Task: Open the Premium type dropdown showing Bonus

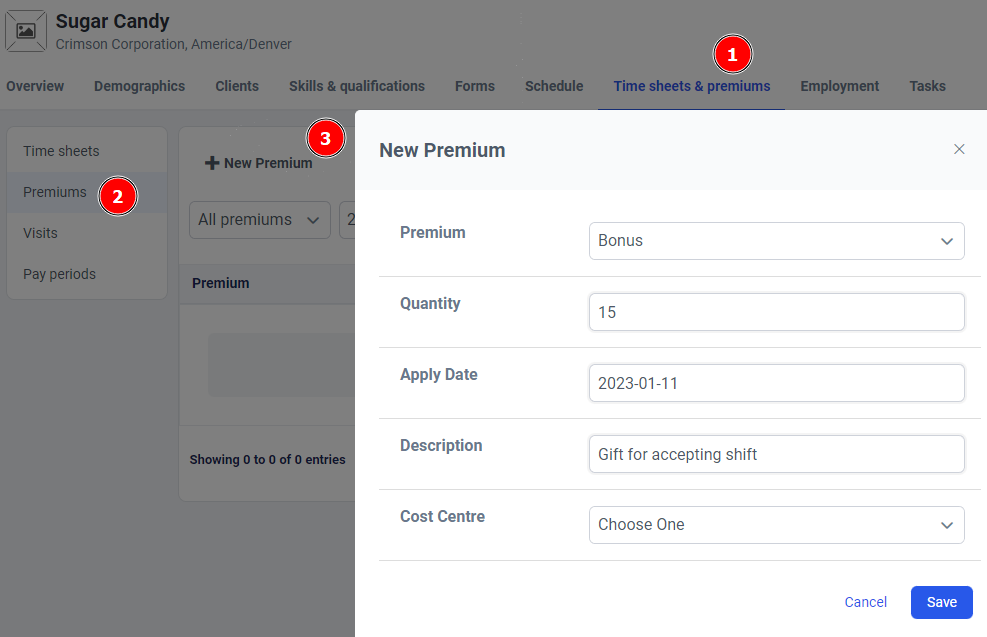Action: pyautogui.click(x=776, y=241)
